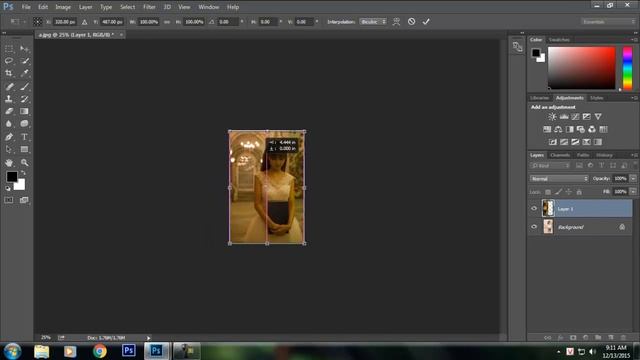
Task: Switch to the Channels tab
Action: pos(560,155)
